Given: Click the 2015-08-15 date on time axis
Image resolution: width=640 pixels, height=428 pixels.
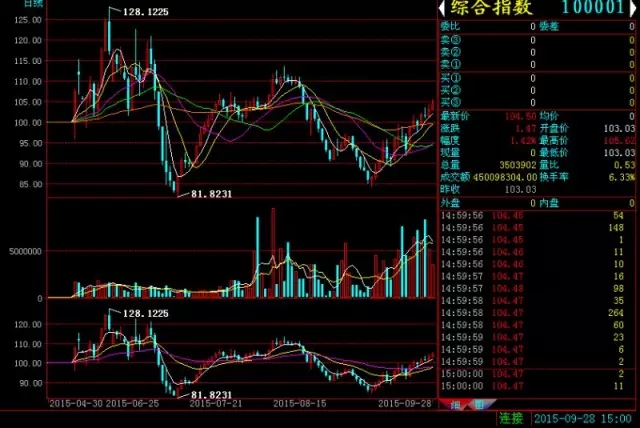Looking at the screenshot, I should click(299, 404).
